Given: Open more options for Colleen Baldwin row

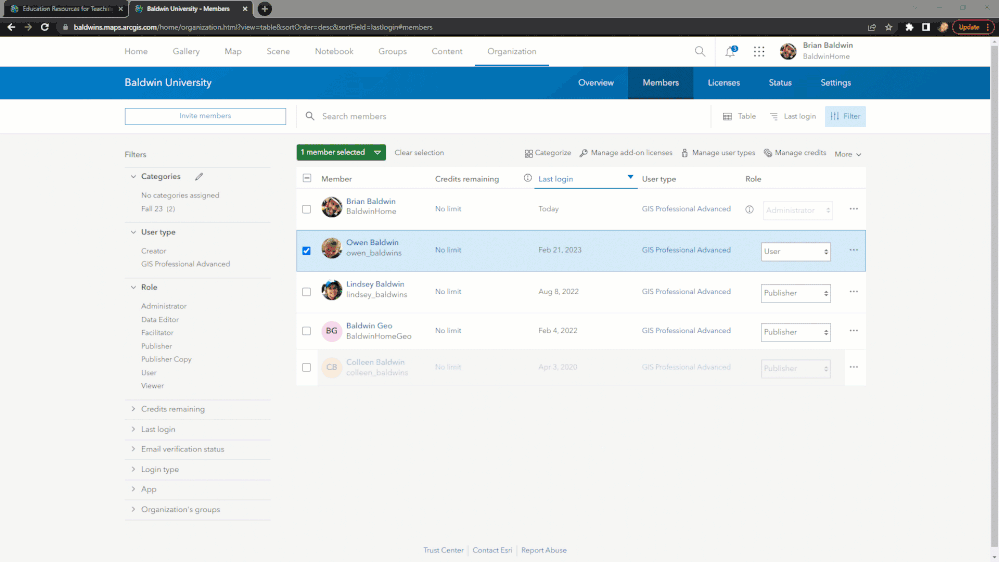Looking at the screenshot, I should 854,367.
